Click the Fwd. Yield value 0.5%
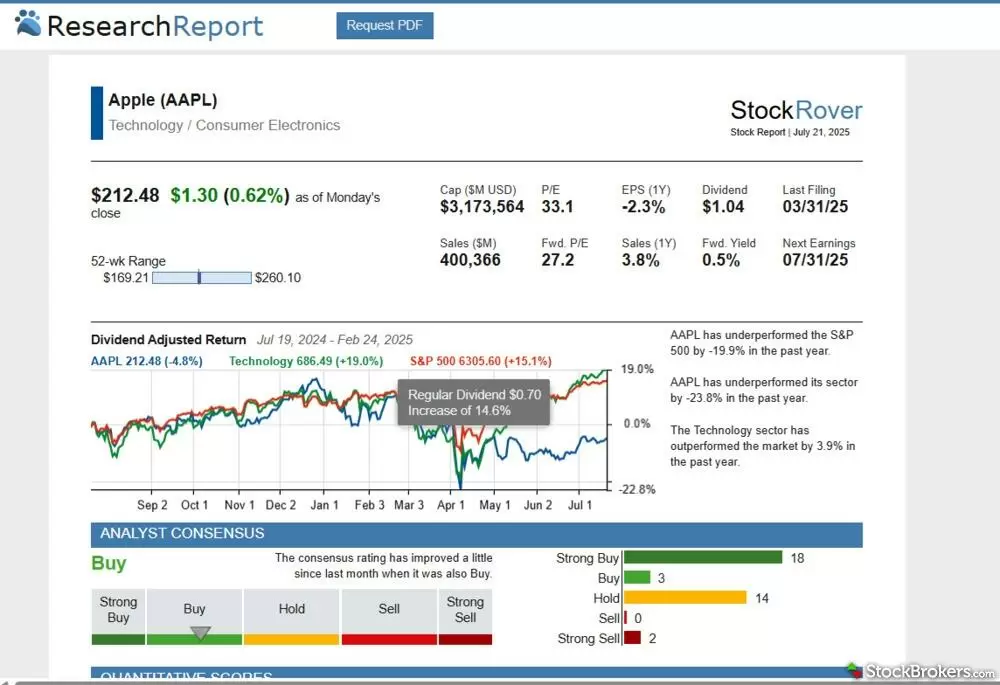Viewport: 1000px width, 685px height. (x=721, y=260)
